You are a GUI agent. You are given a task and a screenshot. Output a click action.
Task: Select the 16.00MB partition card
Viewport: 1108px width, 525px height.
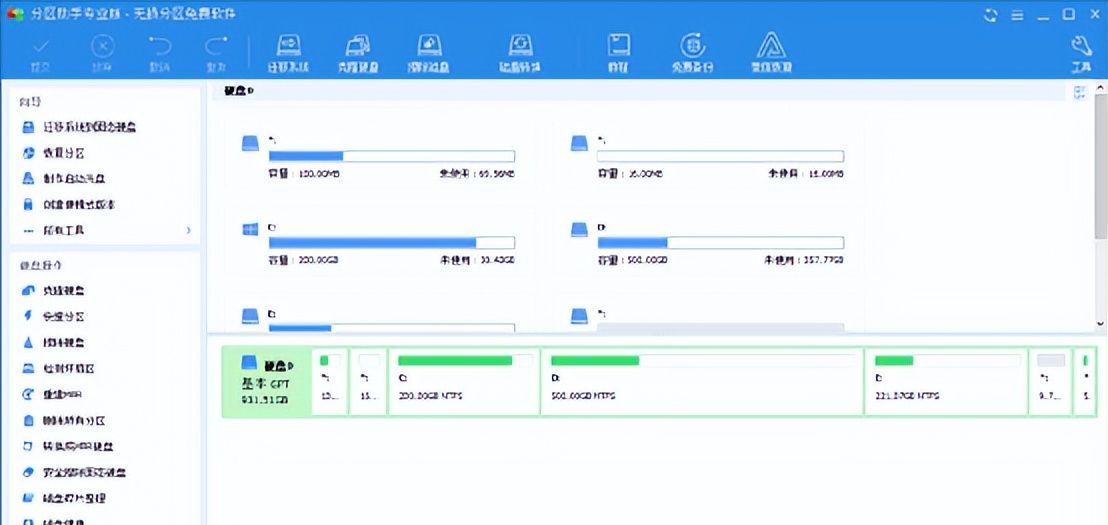click(707, 155)
